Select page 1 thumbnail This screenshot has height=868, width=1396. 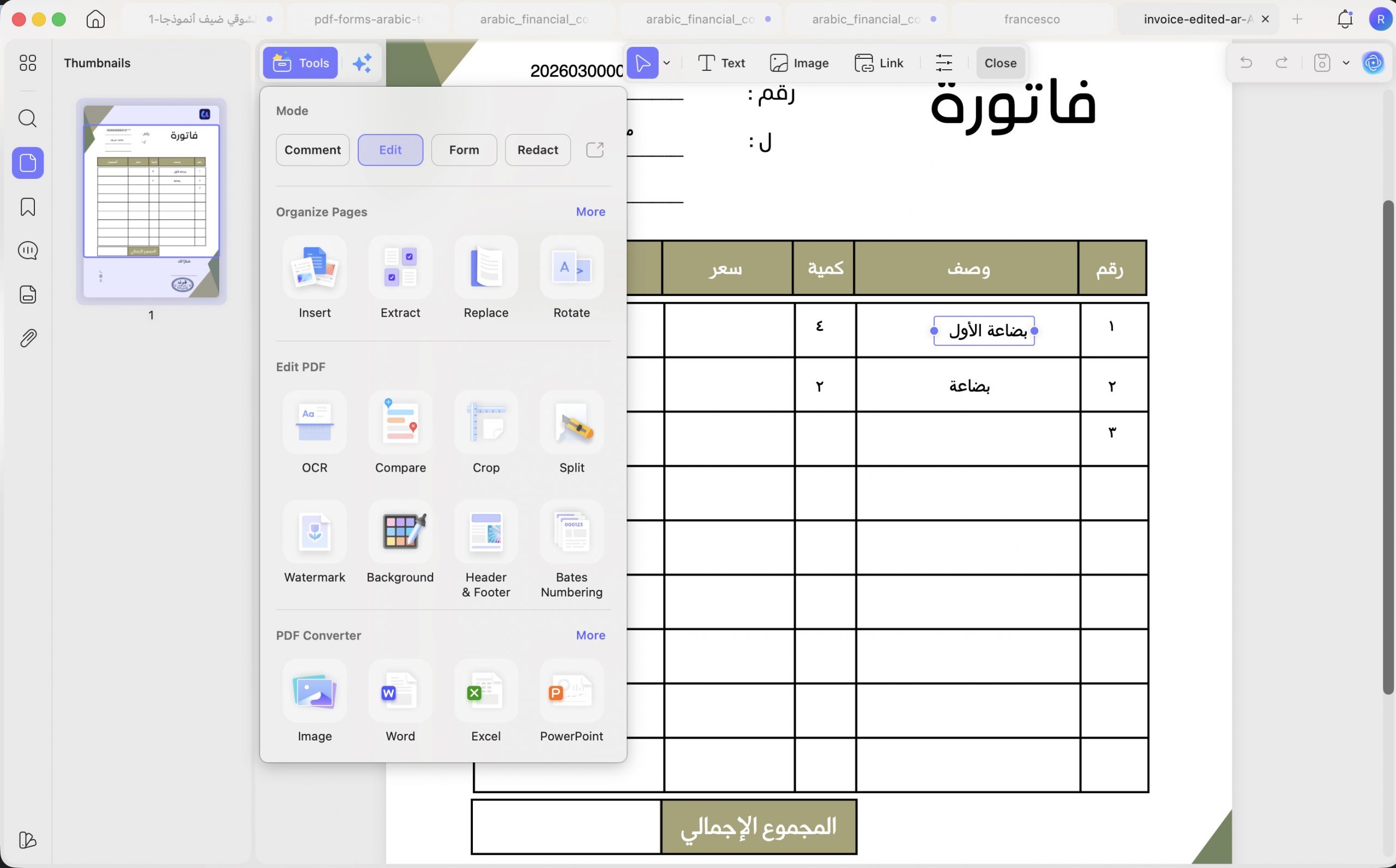click(x=151, y=201)
